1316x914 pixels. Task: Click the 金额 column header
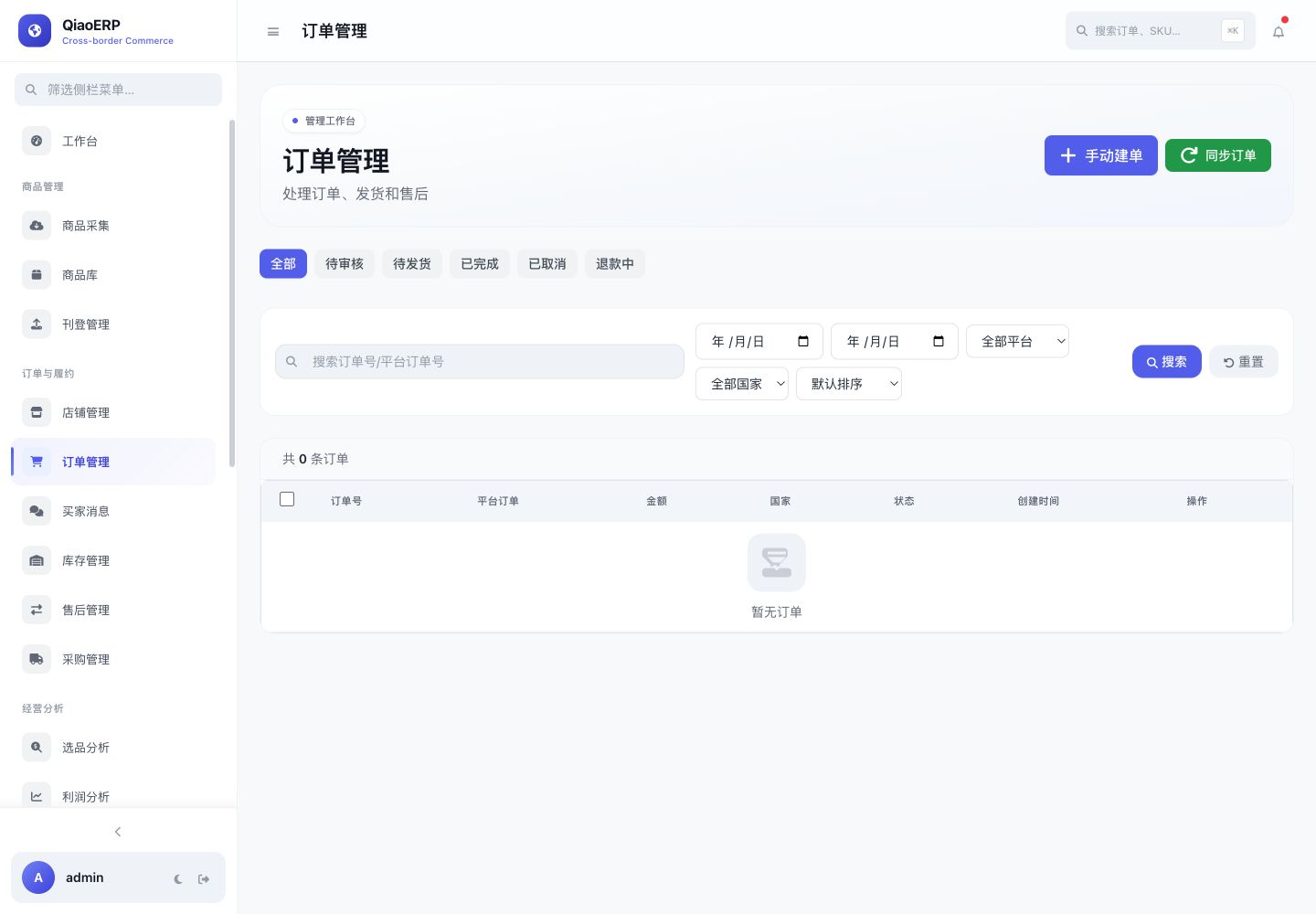656,501
